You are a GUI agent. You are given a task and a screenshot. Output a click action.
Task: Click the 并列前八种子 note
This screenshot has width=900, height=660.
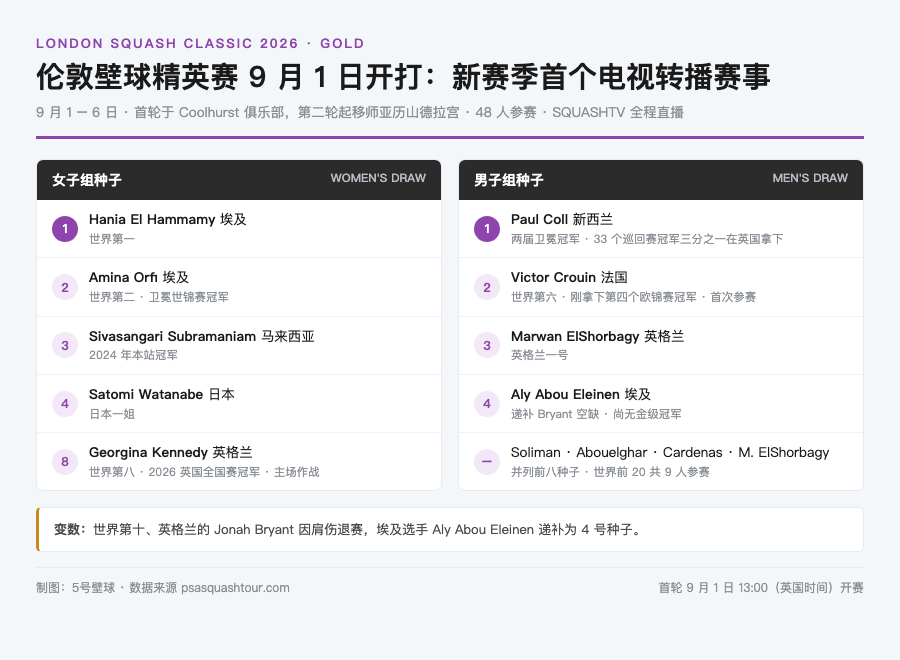point(610,472)
